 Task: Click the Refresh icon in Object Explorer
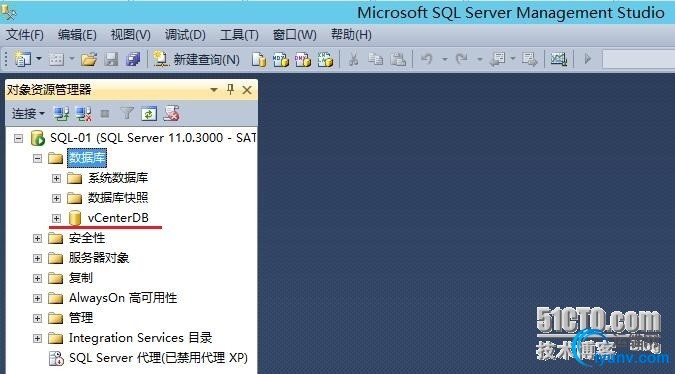149,114
